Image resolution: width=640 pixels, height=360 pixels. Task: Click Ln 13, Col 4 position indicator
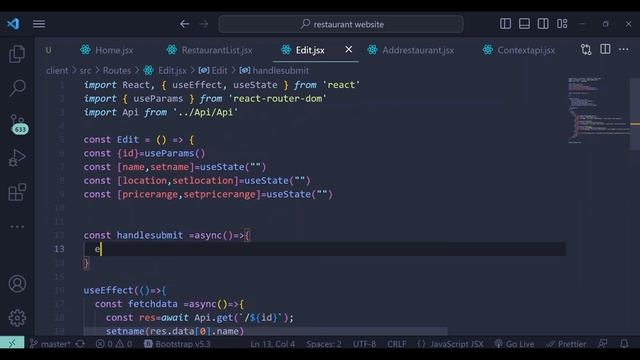click(x=273, y=344)
